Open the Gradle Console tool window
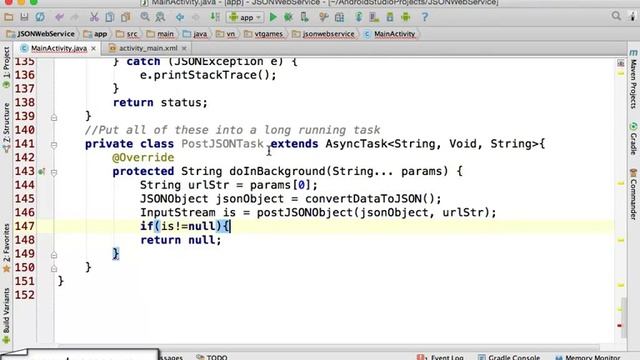The height and width of the screenshot is (360, 640). click(509, 357)
